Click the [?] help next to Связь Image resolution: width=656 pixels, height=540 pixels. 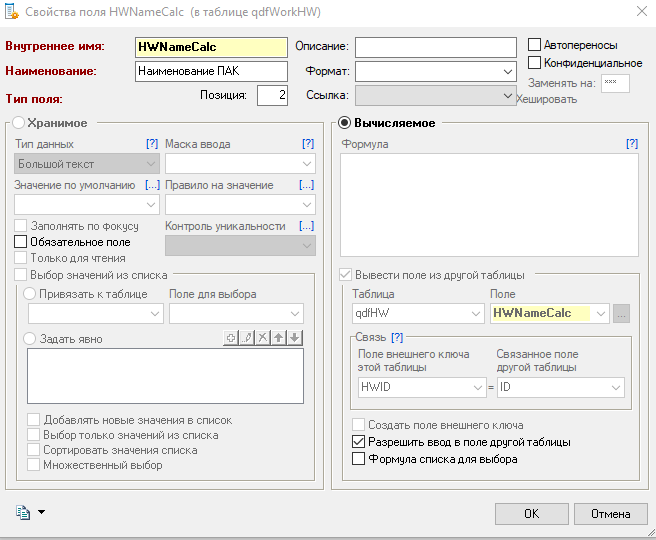(397, 337)
